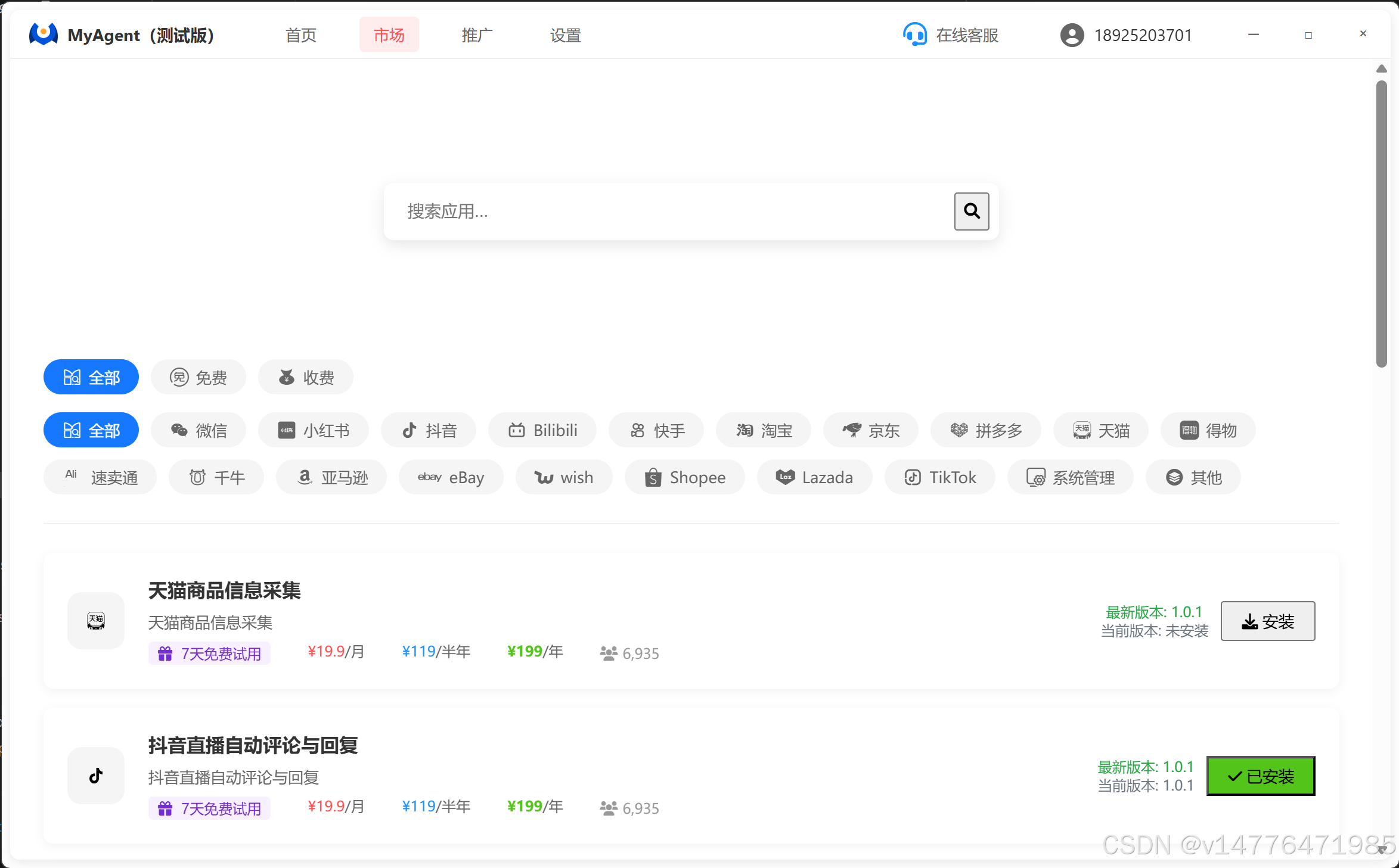Select 全部 in the pricing filter row
Screen dimensions: 1399x868
91,377
